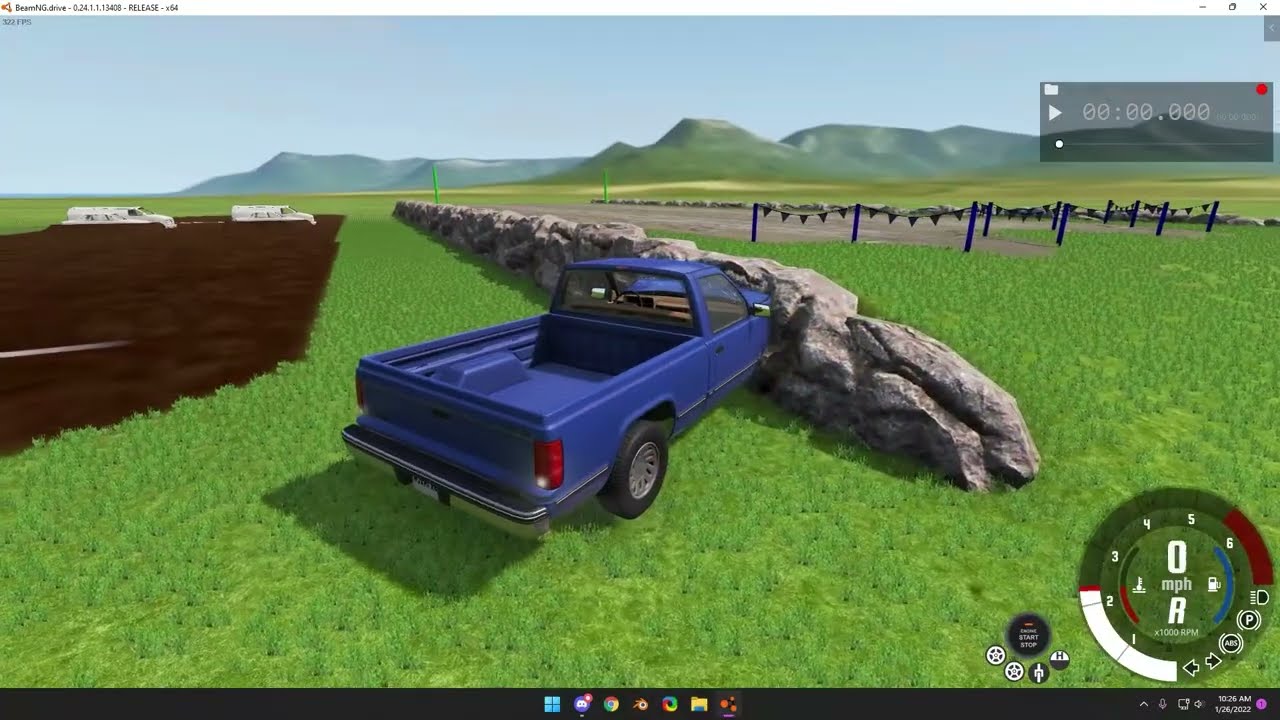Click the H range box icon
Viewport: 1280px width, 720px height.
coord(1059,658)
